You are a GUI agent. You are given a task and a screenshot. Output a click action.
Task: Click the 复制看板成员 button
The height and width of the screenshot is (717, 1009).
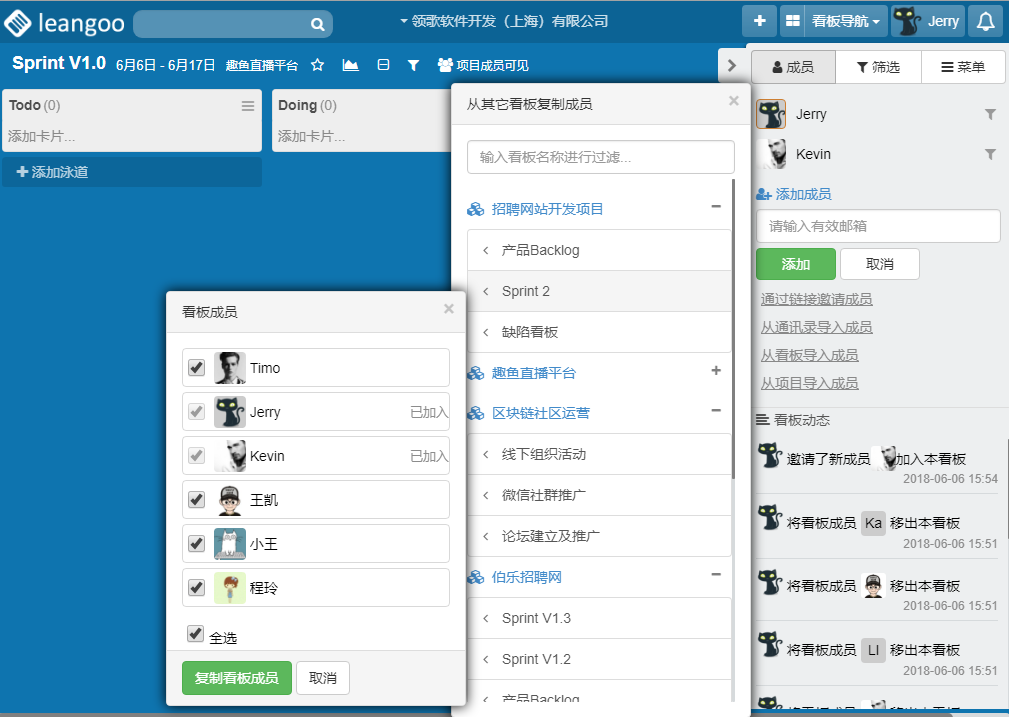click(x=237, y=678)
